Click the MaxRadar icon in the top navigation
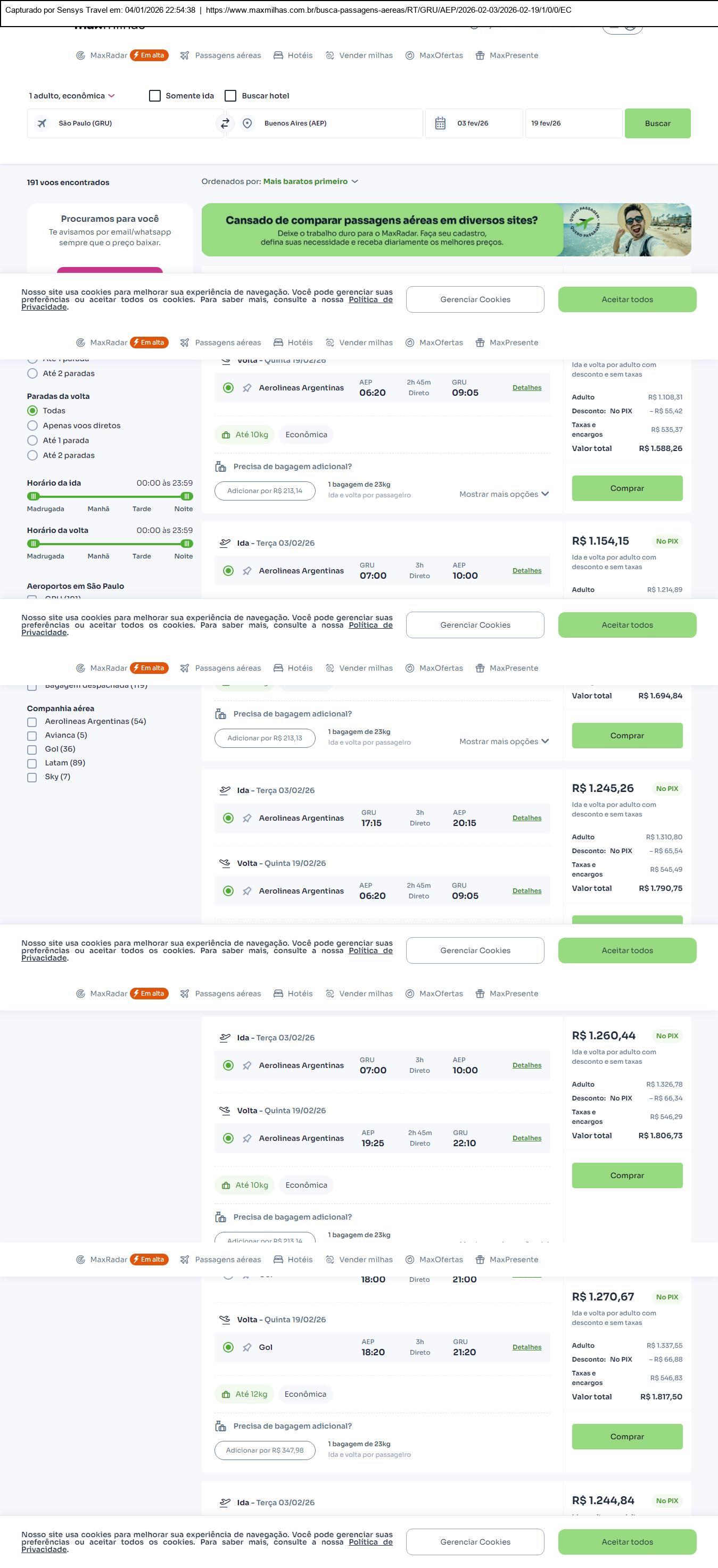 (80, 55)
